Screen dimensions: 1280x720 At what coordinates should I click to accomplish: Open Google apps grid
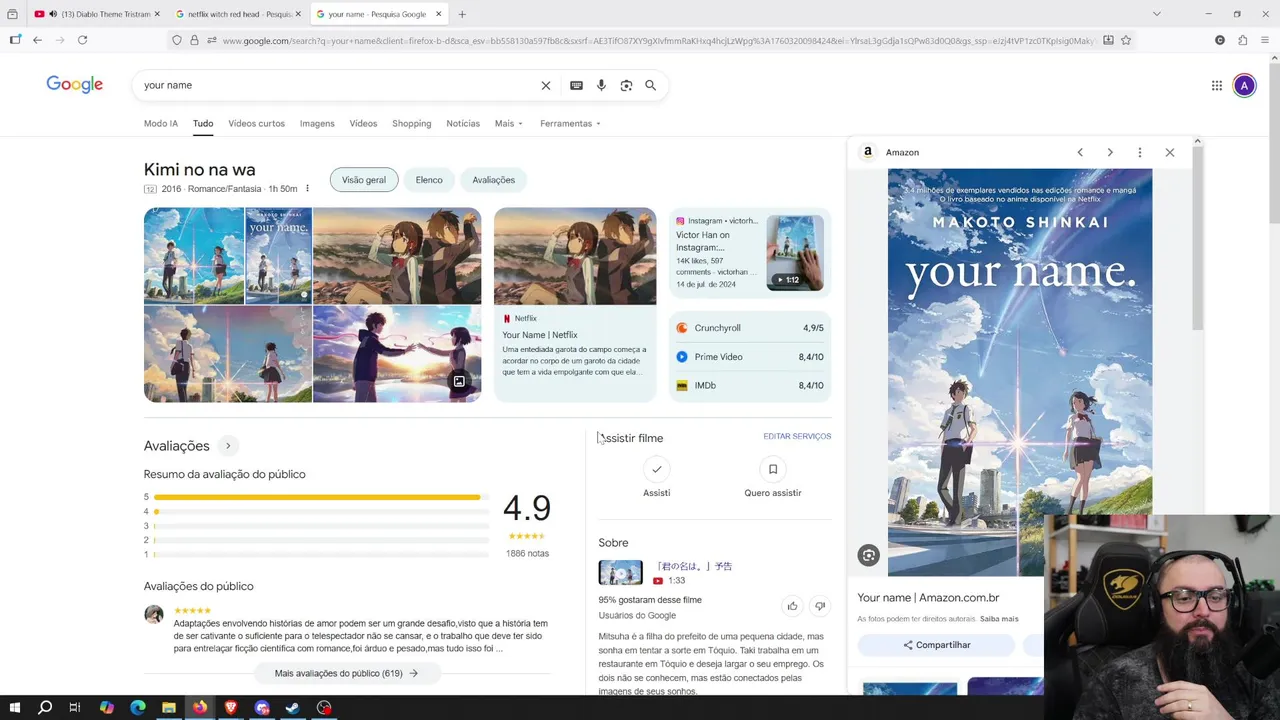(1217, 85)
